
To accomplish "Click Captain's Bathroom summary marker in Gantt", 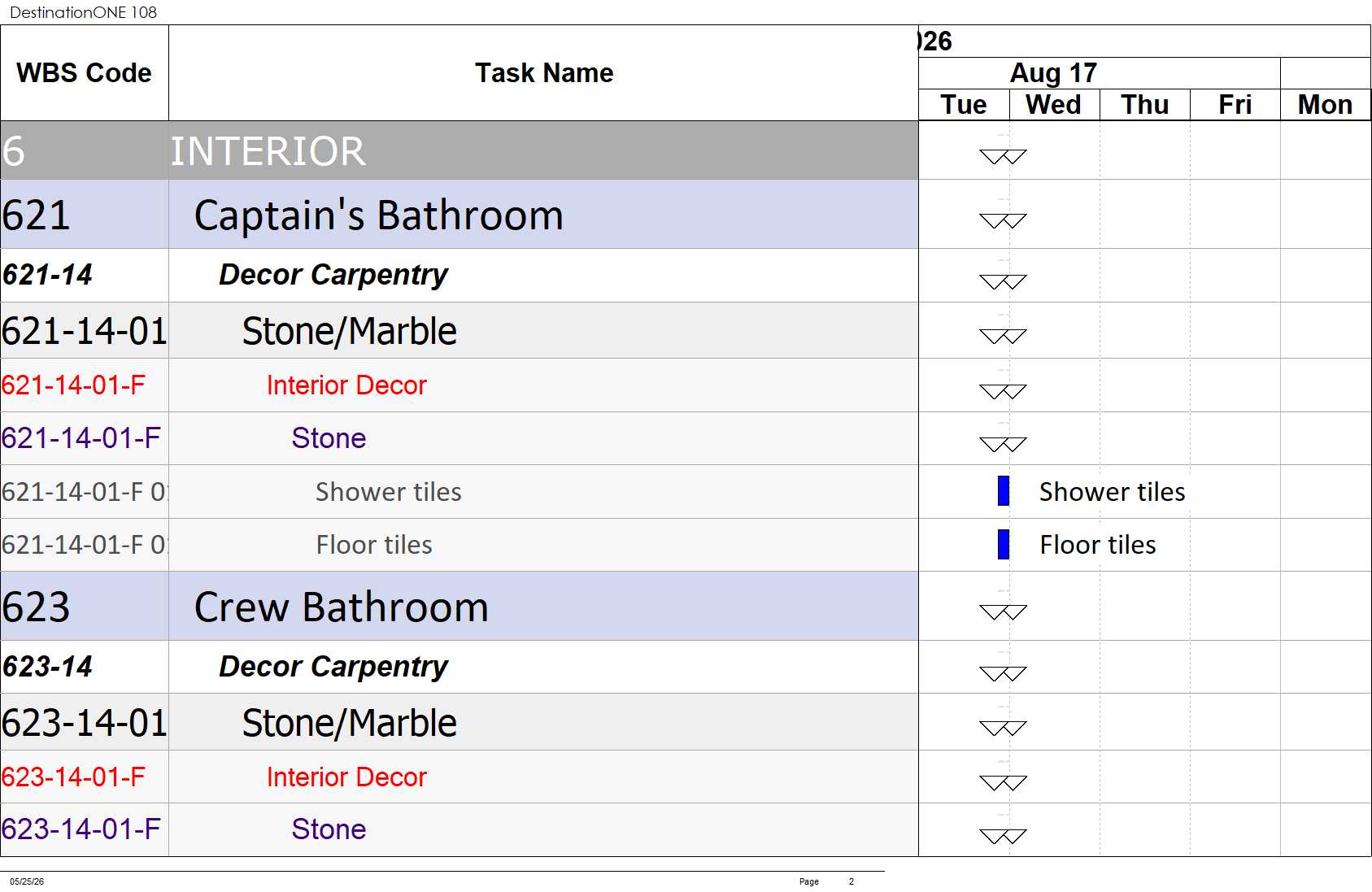I will 1003,220.
